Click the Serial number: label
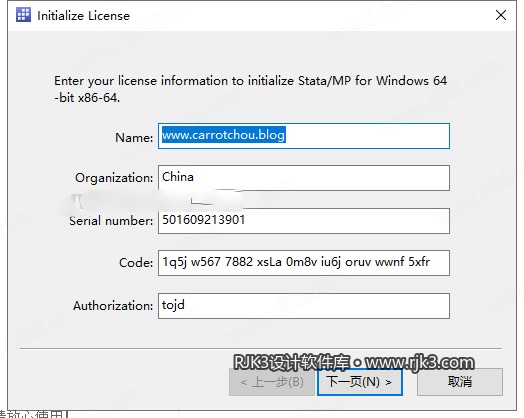This screenshot has height=418, width=524. 111,221
